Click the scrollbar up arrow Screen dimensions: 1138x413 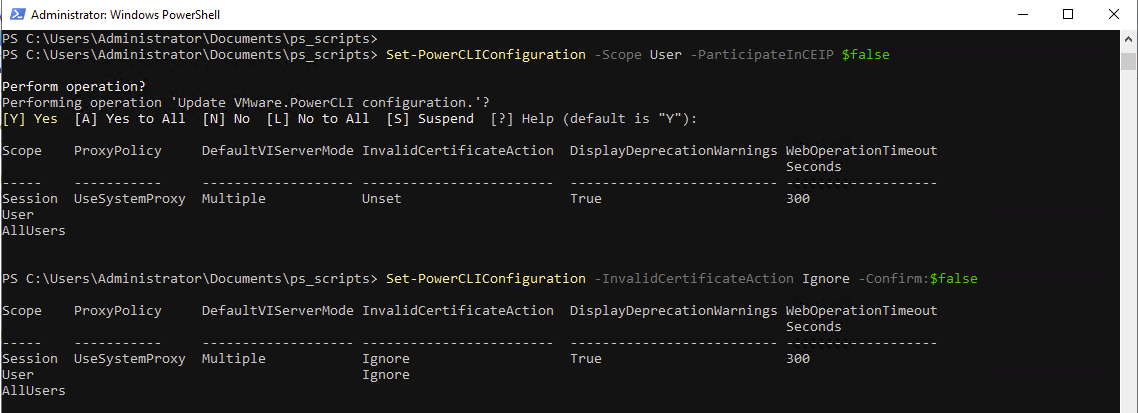tap(1129, 38)
